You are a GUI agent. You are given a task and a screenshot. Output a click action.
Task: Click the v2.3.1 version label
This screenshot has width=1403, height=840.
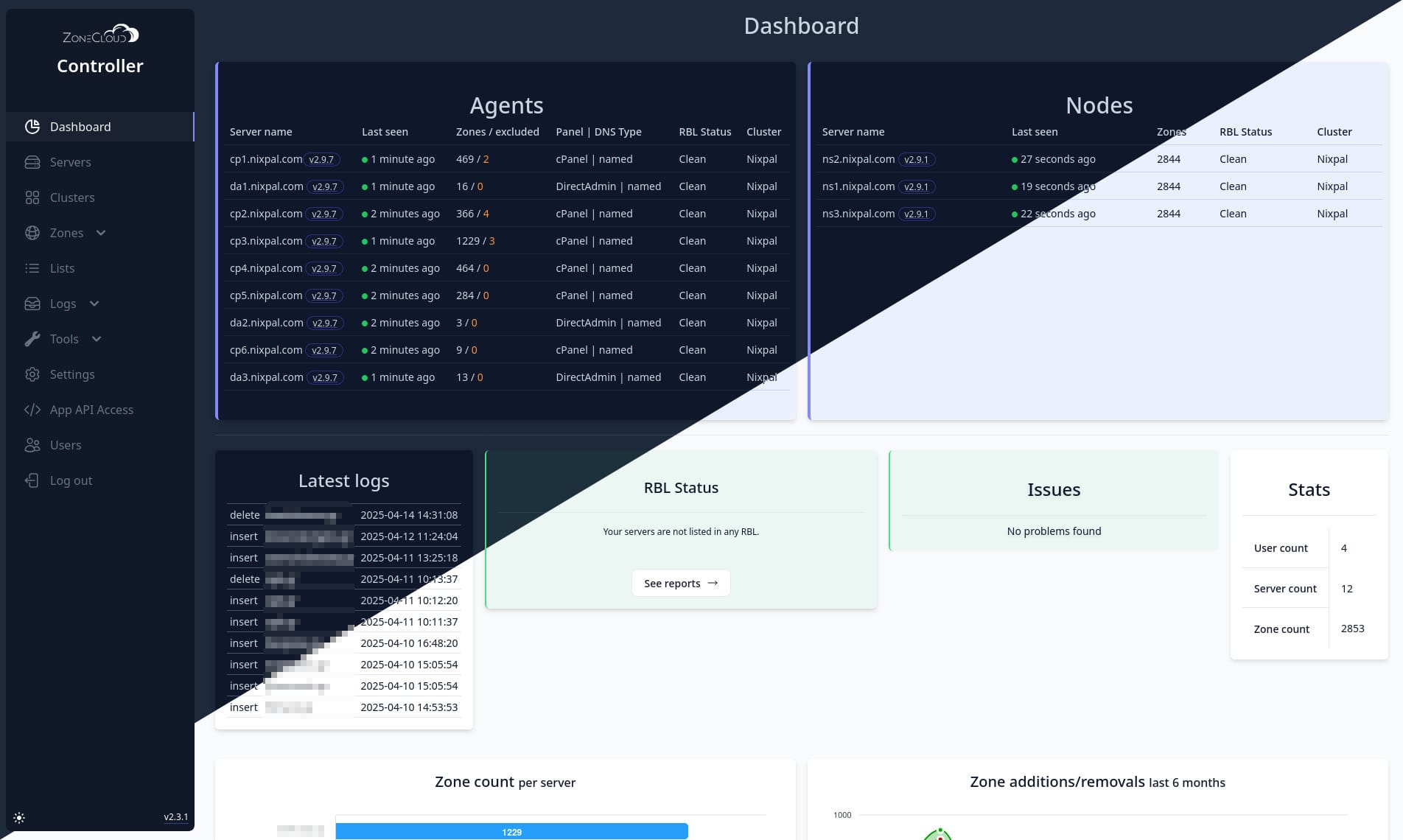[175, 816]
